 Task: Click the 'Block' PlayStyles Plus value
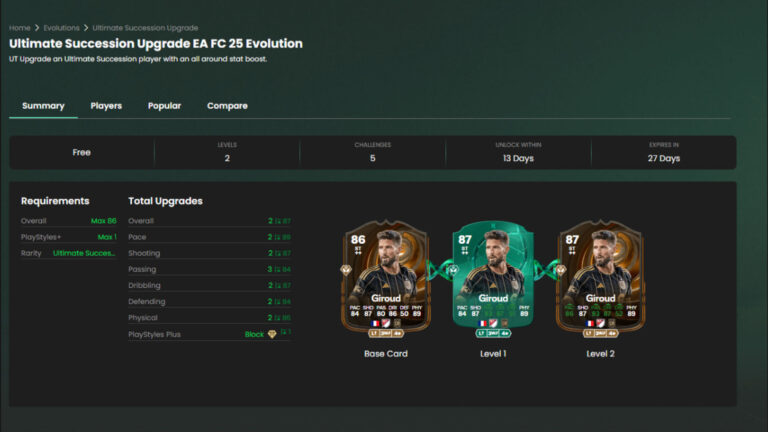(254, 335)
